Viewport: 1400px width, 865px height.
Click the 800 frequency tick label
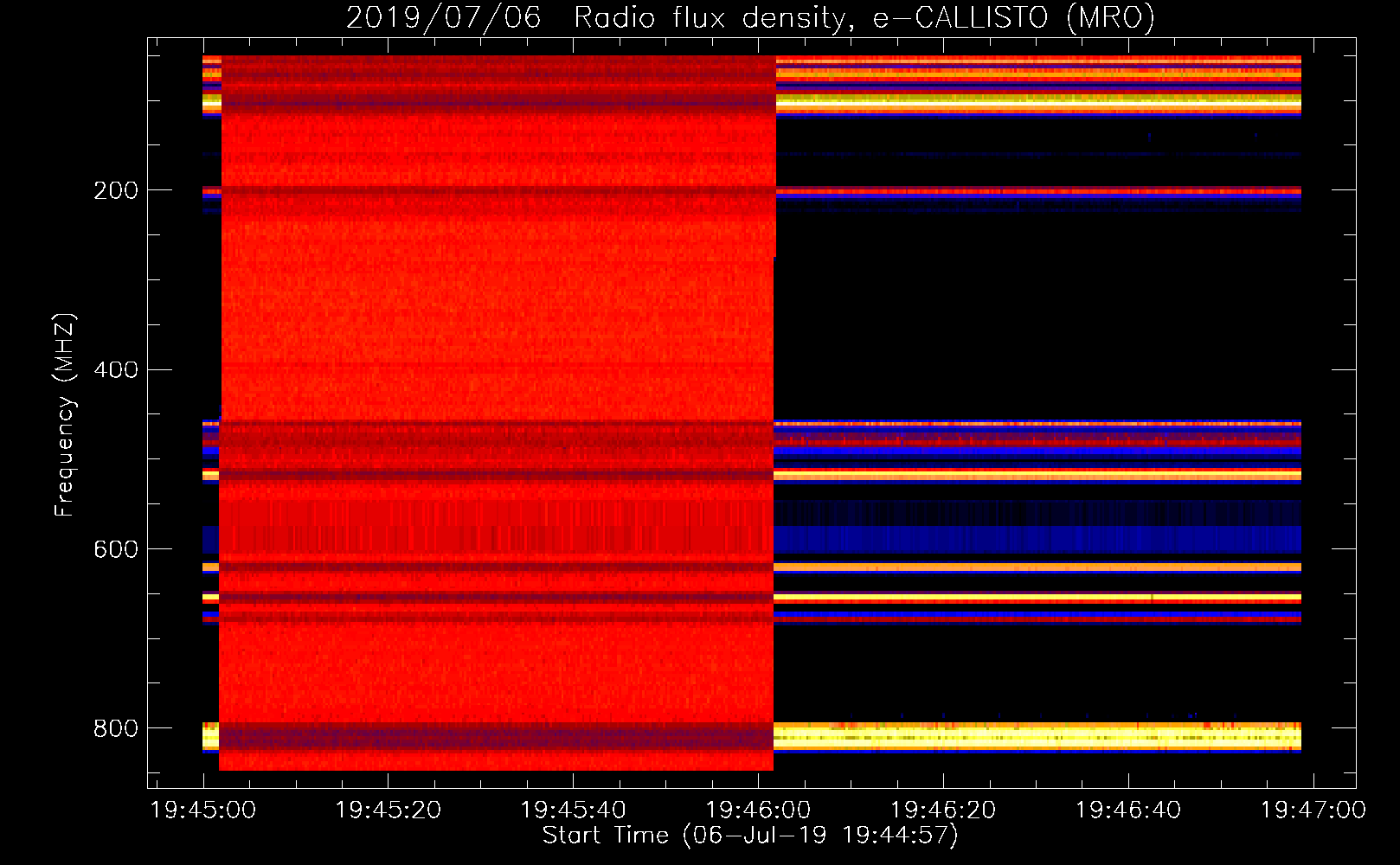(x=116, y=728)
